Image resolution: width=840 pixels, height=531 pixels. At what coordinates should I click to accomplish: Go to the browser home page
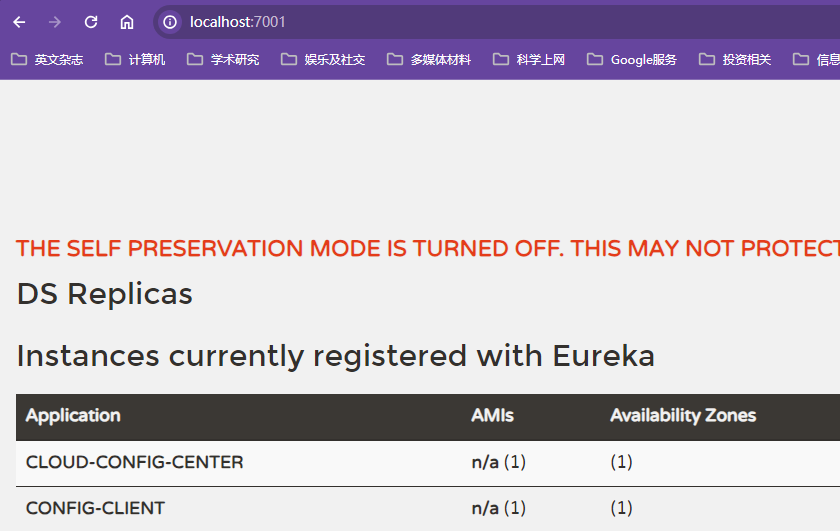click(127, 22)
